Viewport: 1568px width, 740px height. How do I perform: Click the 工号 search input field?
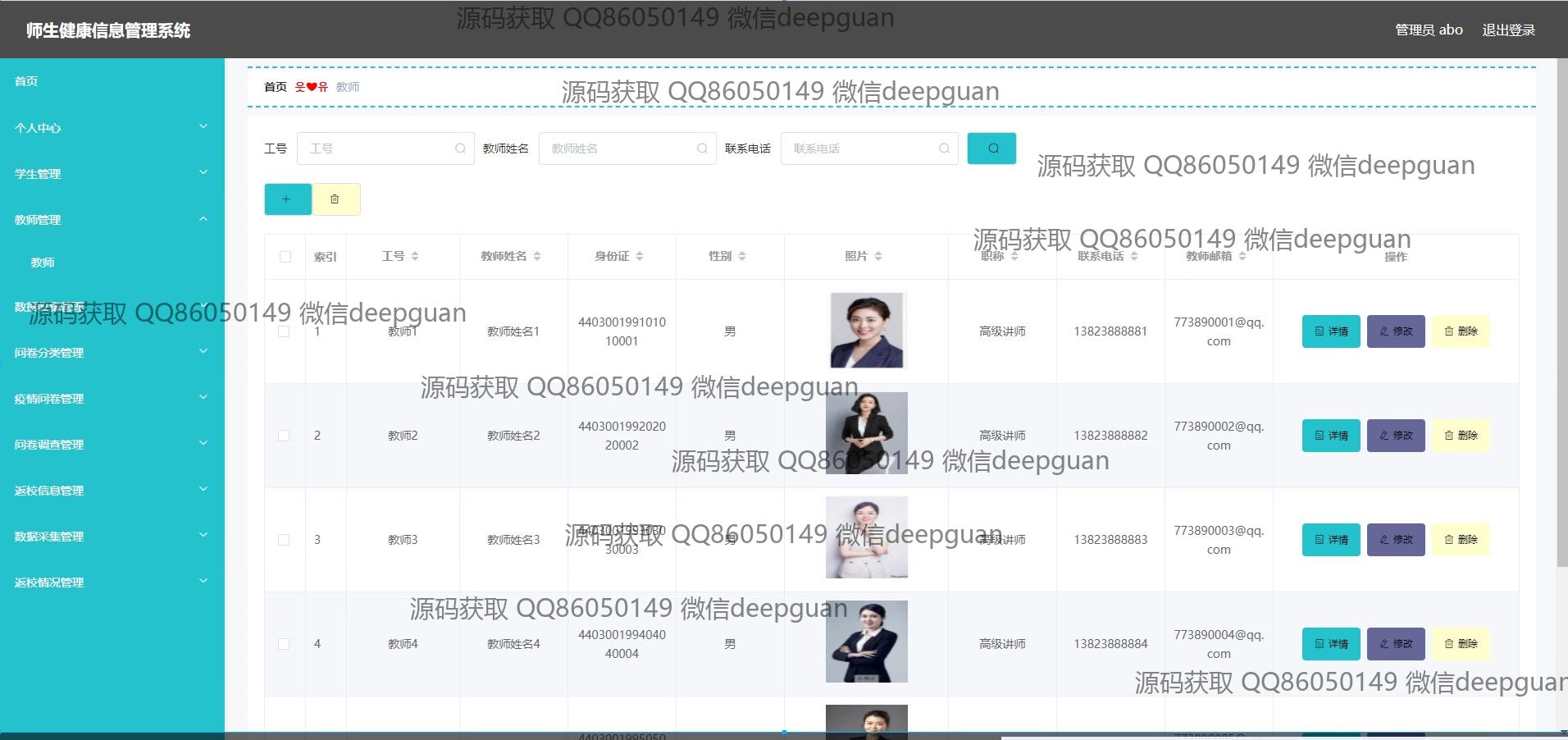pyautogui.click(x=385, y=148)
